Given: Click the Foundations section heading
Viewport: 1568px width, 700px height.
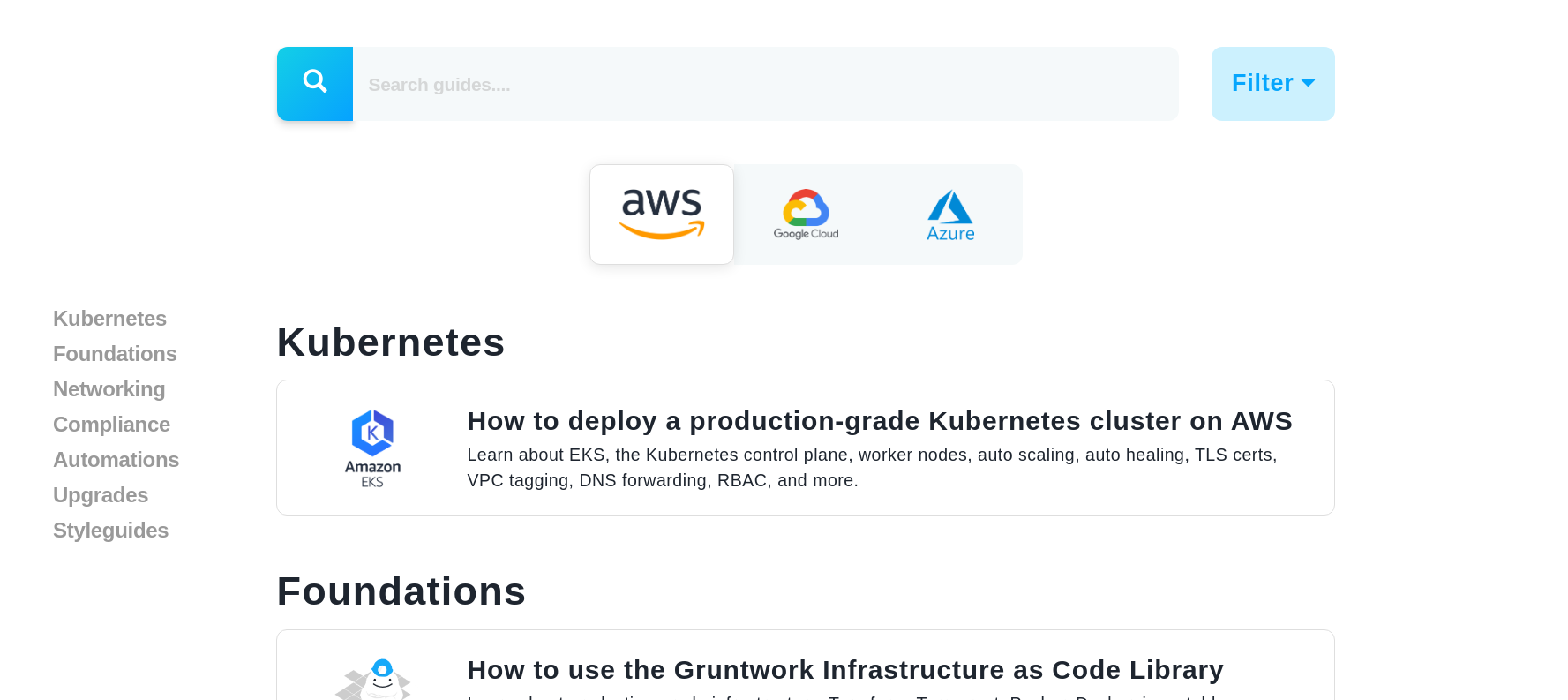Looking at the screenshot, I should (401, 591).
